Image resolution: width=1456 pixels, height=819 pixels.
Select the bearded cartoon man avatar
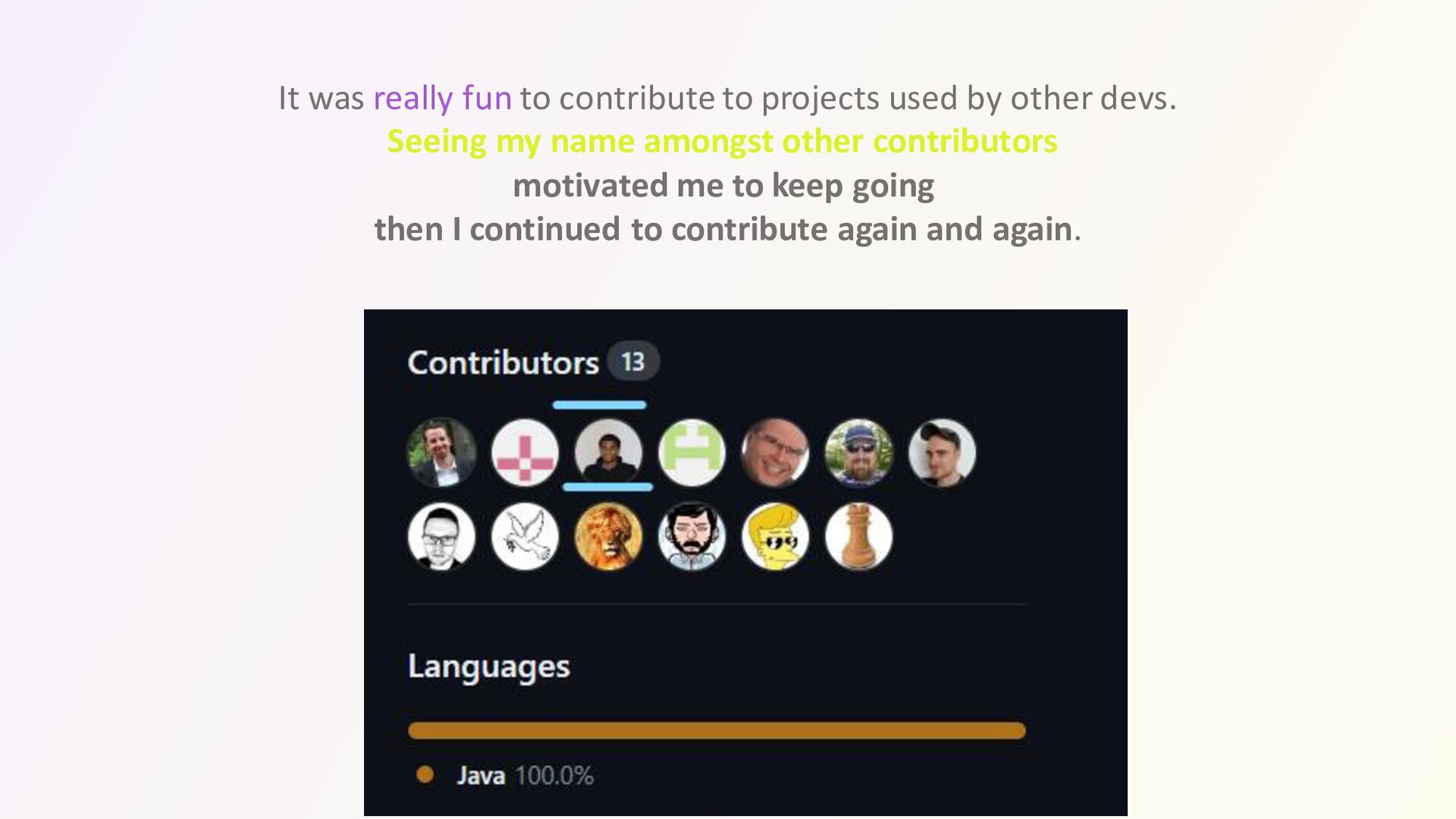pyautogui.click(x=692, y=536)
